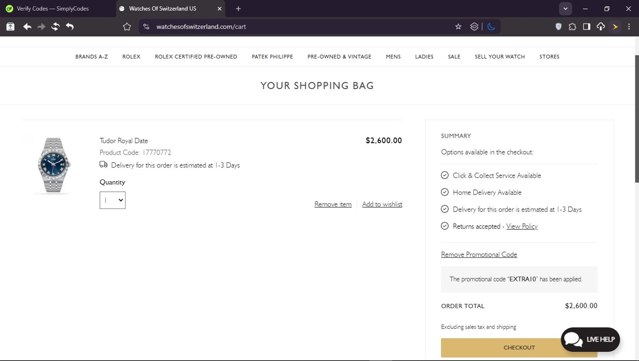Click checkmark beside summary delivery estimate
639x361 pixels.
coord(445,209)
